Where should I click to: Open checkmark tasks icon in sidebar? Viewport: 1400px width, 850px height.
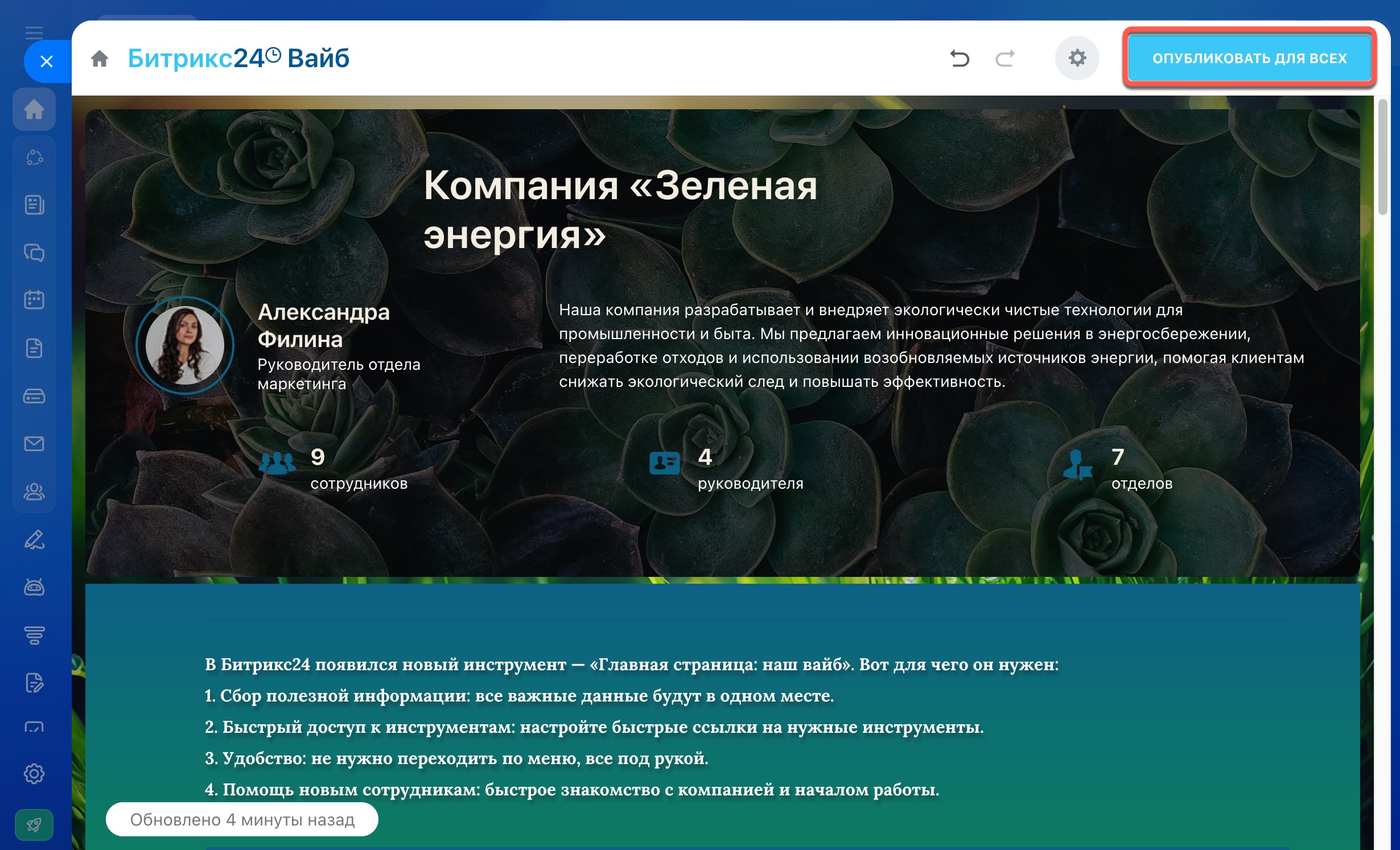point(34,727)
